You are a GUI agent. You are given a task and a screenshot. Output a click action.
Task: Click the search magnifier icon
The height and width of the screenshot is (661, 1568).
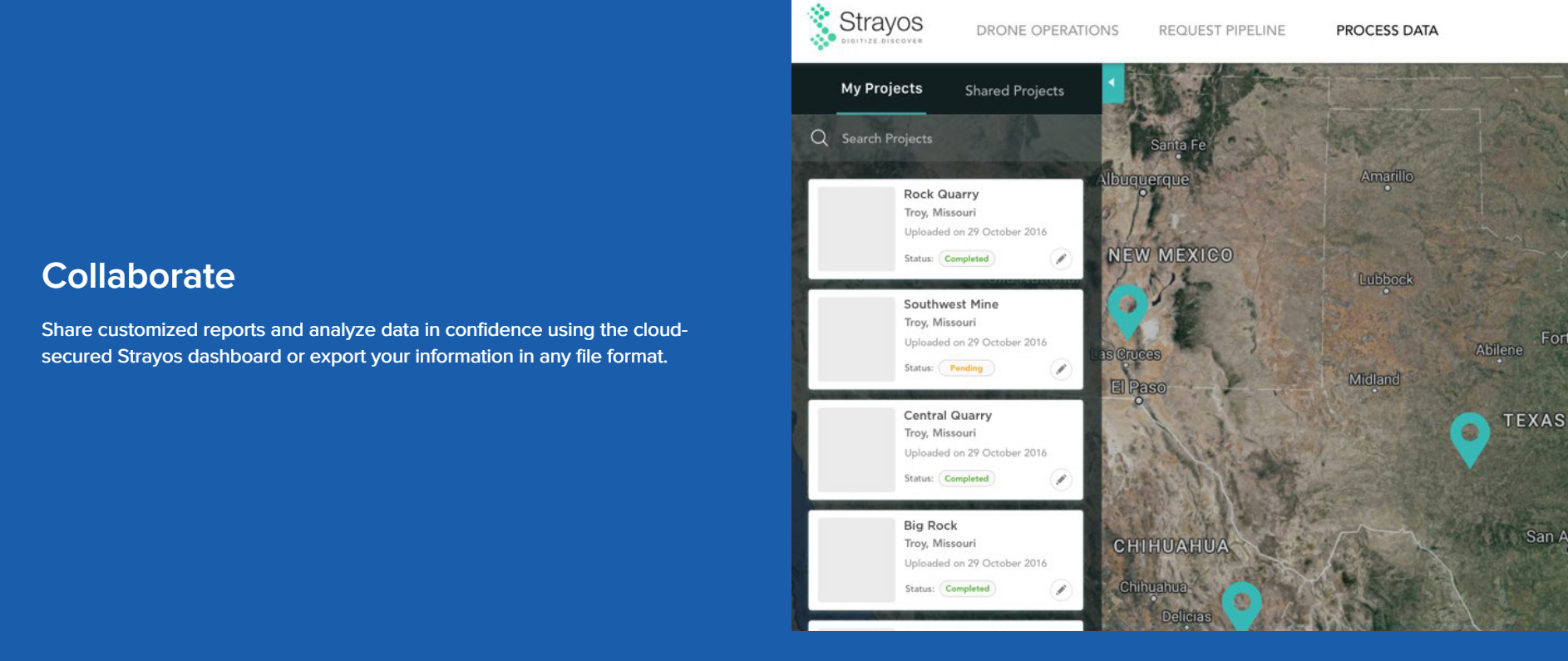pos(819,138)
